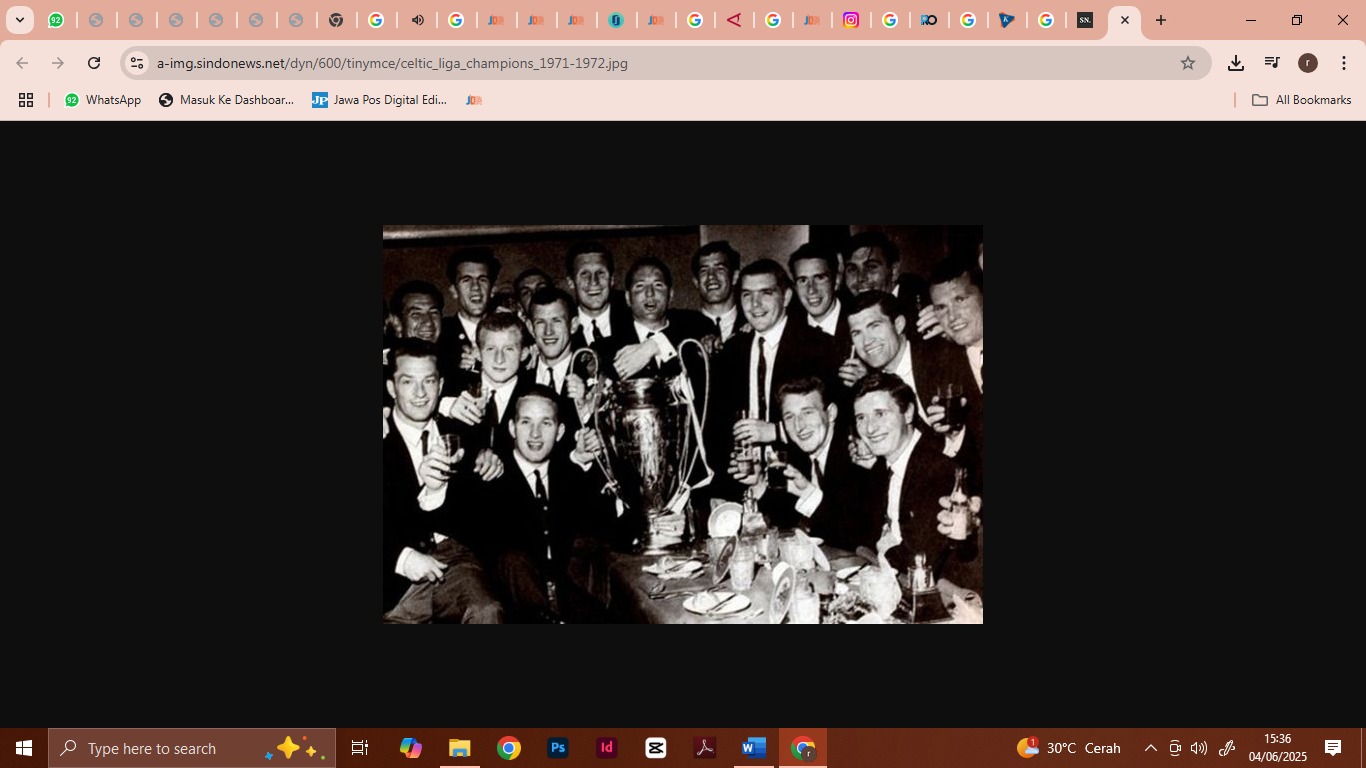Launch Copilot from the taskbar

410,748
